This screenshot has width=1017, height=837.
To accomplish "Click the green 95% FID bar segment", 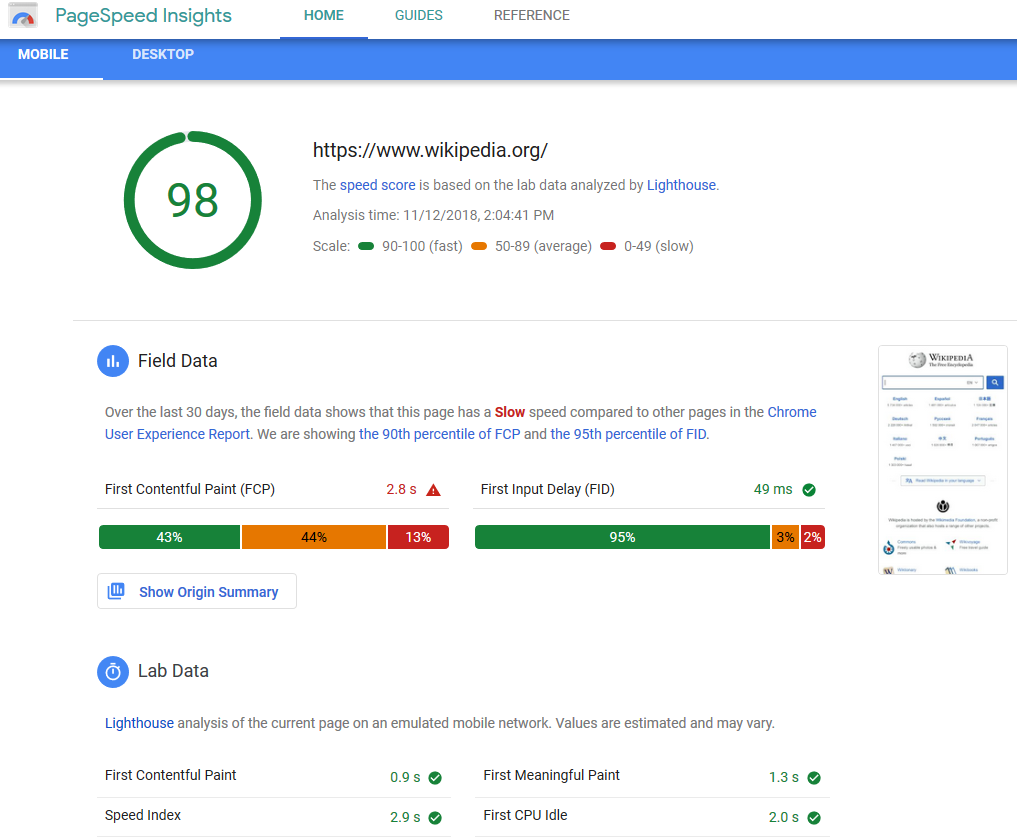I will coord(622,537).
